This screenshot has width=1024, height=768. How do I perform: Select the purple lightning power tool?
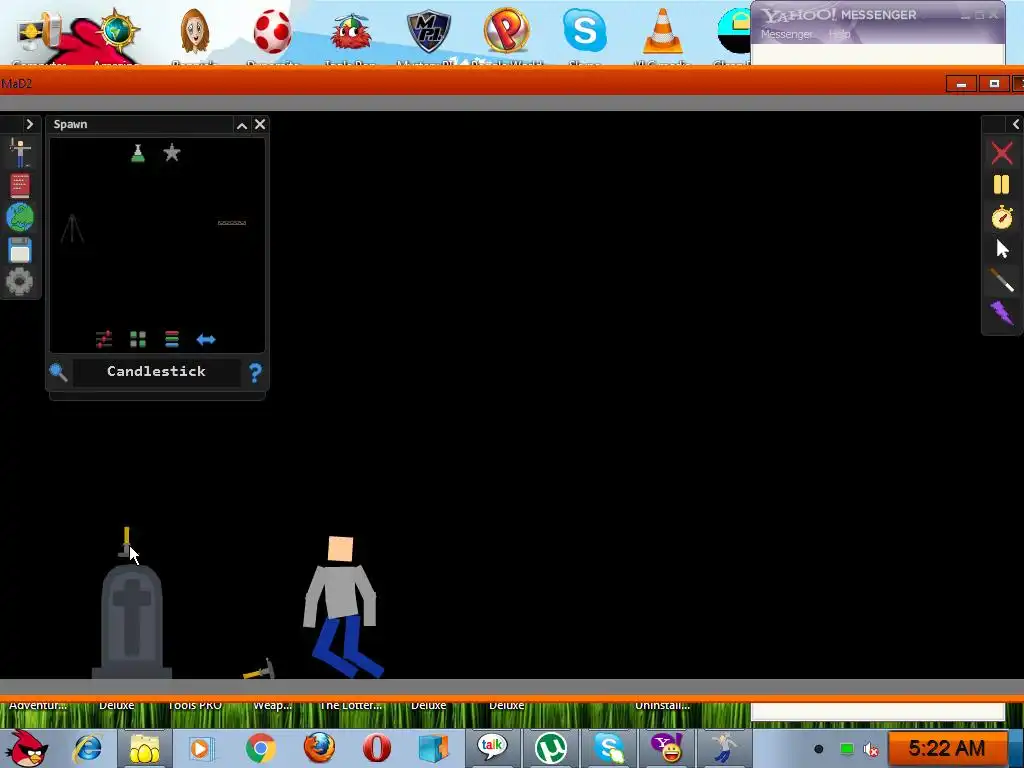(x=1002, y=313)
